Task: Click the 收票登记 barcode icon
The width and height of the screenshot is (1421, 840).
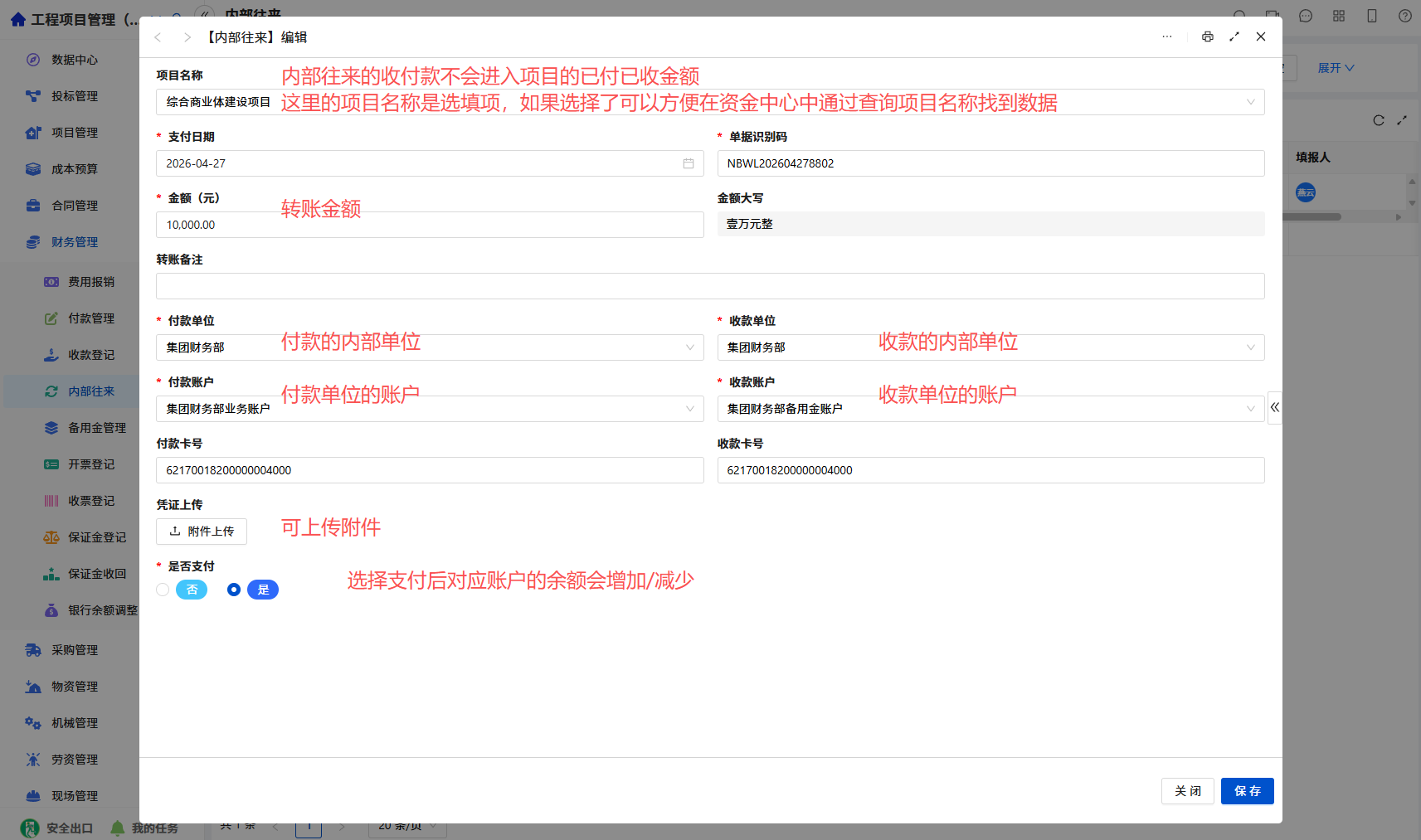Action: (x=51, y=501)
